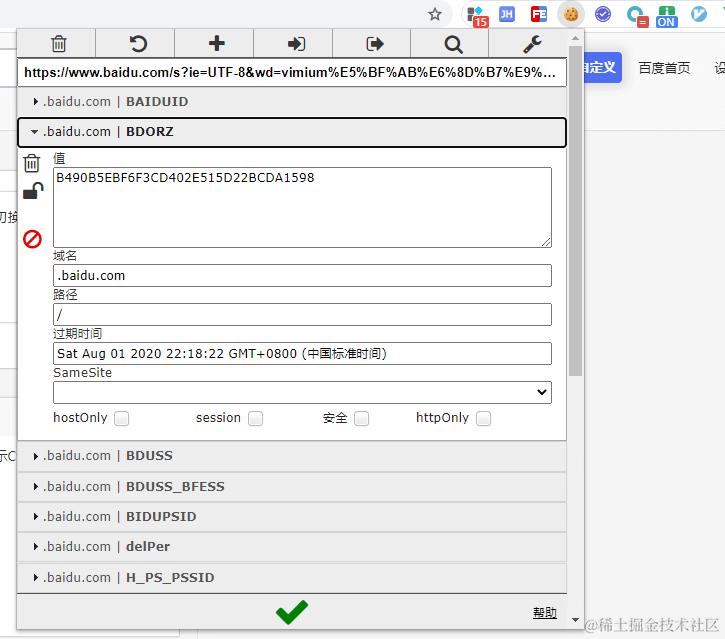725x639 pixels.
Task: Open the JH extension icon
Action: point(507,14)
